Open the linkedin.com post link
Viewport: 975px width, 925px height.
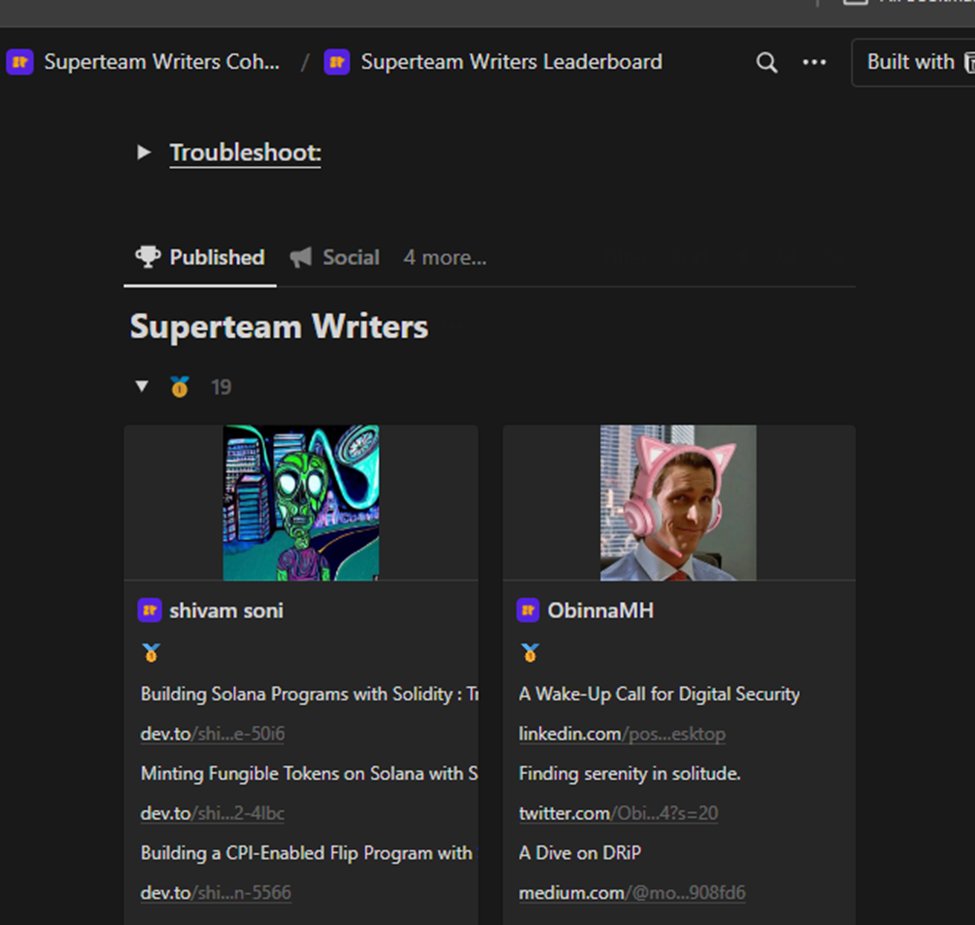(x=622, y=734)
